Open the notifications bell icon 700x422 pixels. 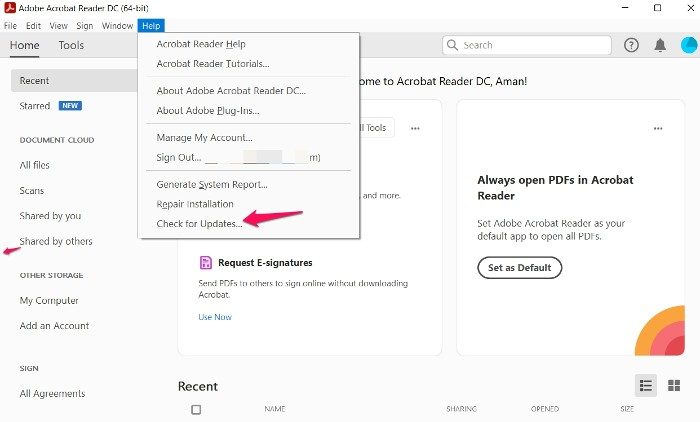[x=660, y=45]
